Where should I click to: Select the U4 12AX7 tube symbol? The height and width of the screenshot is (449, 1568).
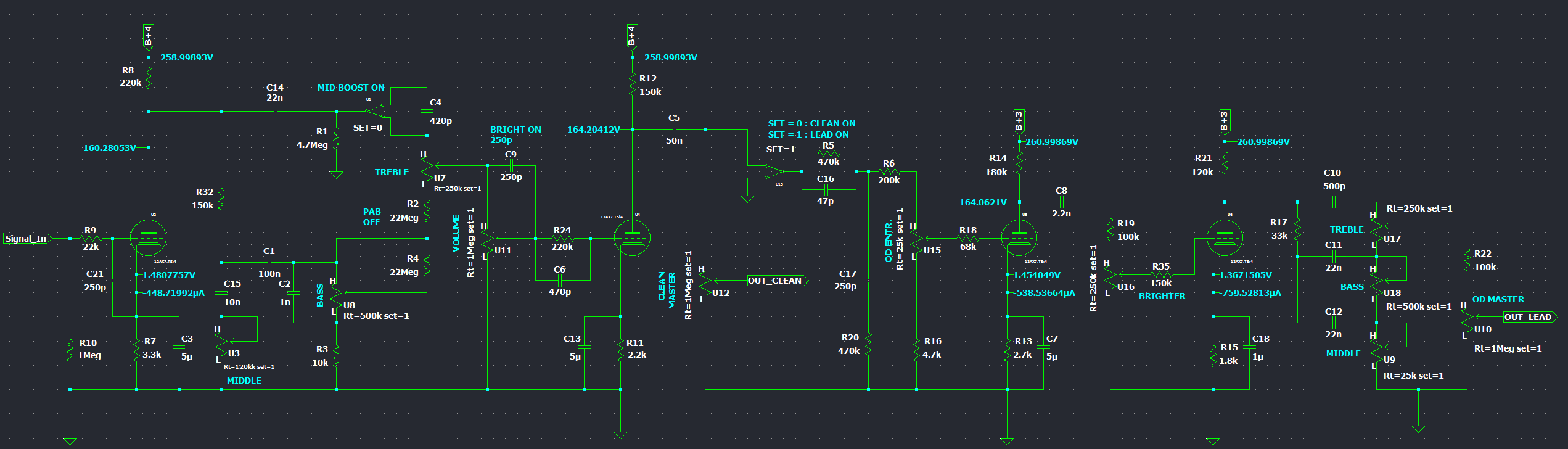[x=633, y=238]
